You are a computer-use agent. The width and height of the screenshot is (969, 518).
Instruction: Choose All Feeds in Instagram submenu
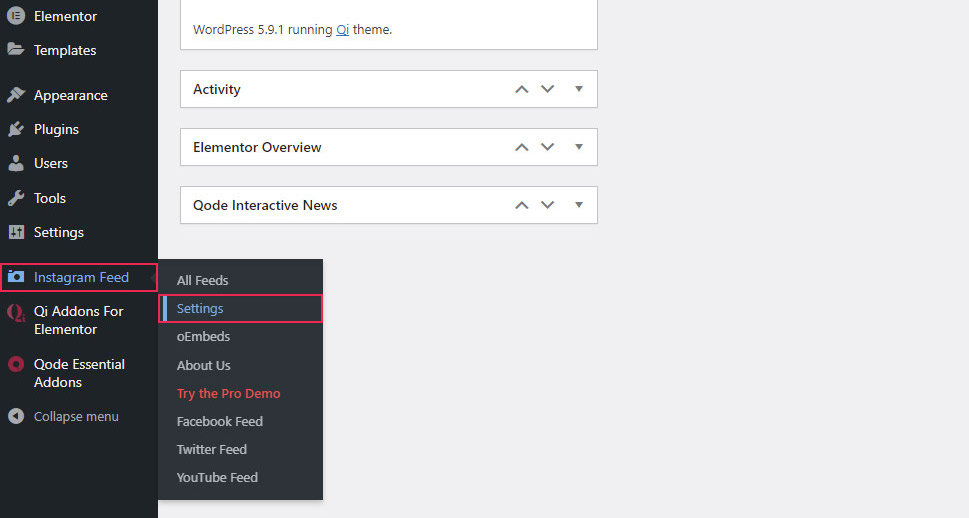[203, 281]
